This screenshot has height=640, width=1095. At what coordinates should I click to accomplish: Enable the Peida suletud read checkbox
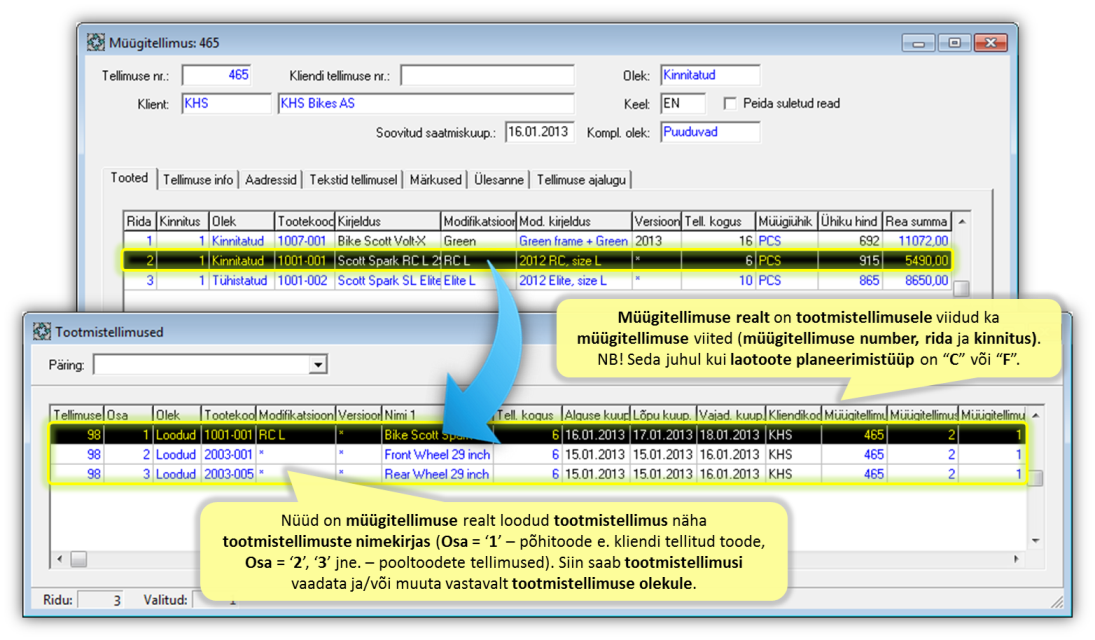pyautogui.click(x=730, y=103)
